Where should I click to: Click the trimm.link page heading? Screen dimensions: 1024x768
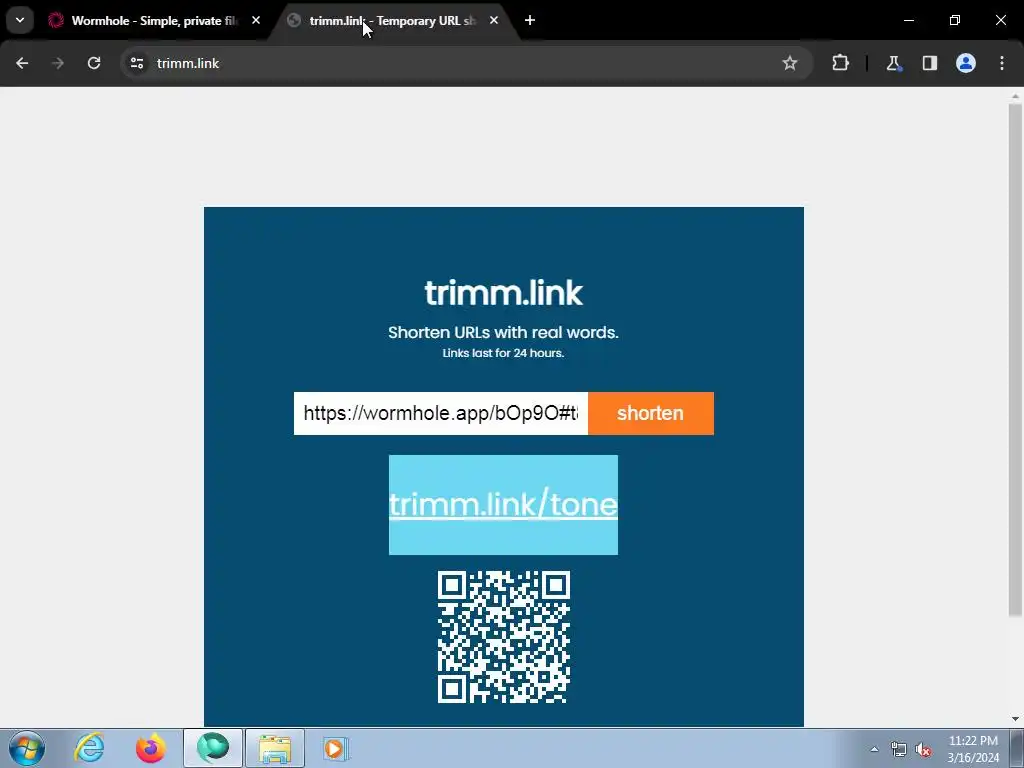pyautogui.click(x=504, y=293)
